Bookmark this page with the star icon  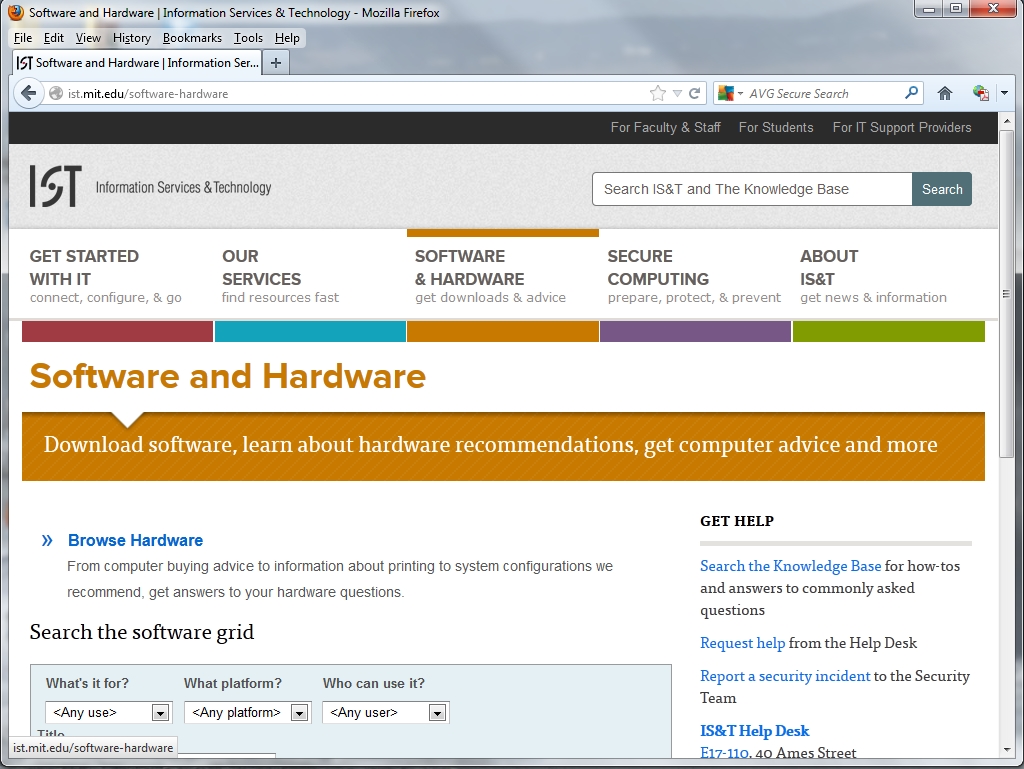[x=657, y=93]
